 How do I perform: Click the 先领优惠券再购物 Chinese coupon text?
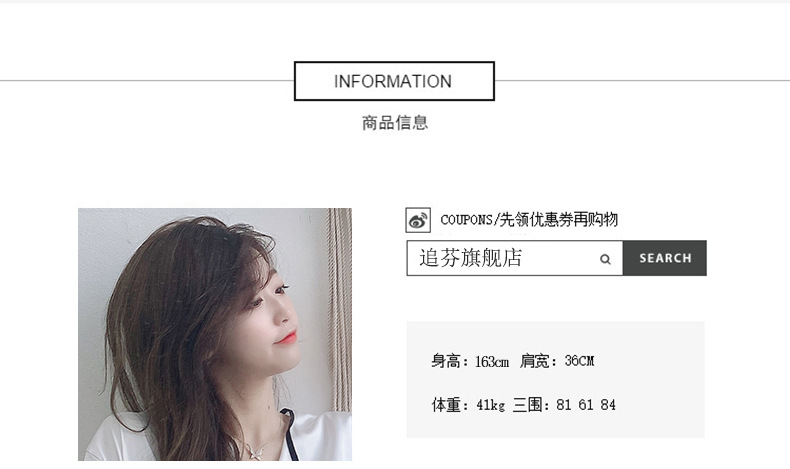pos(559,220)
